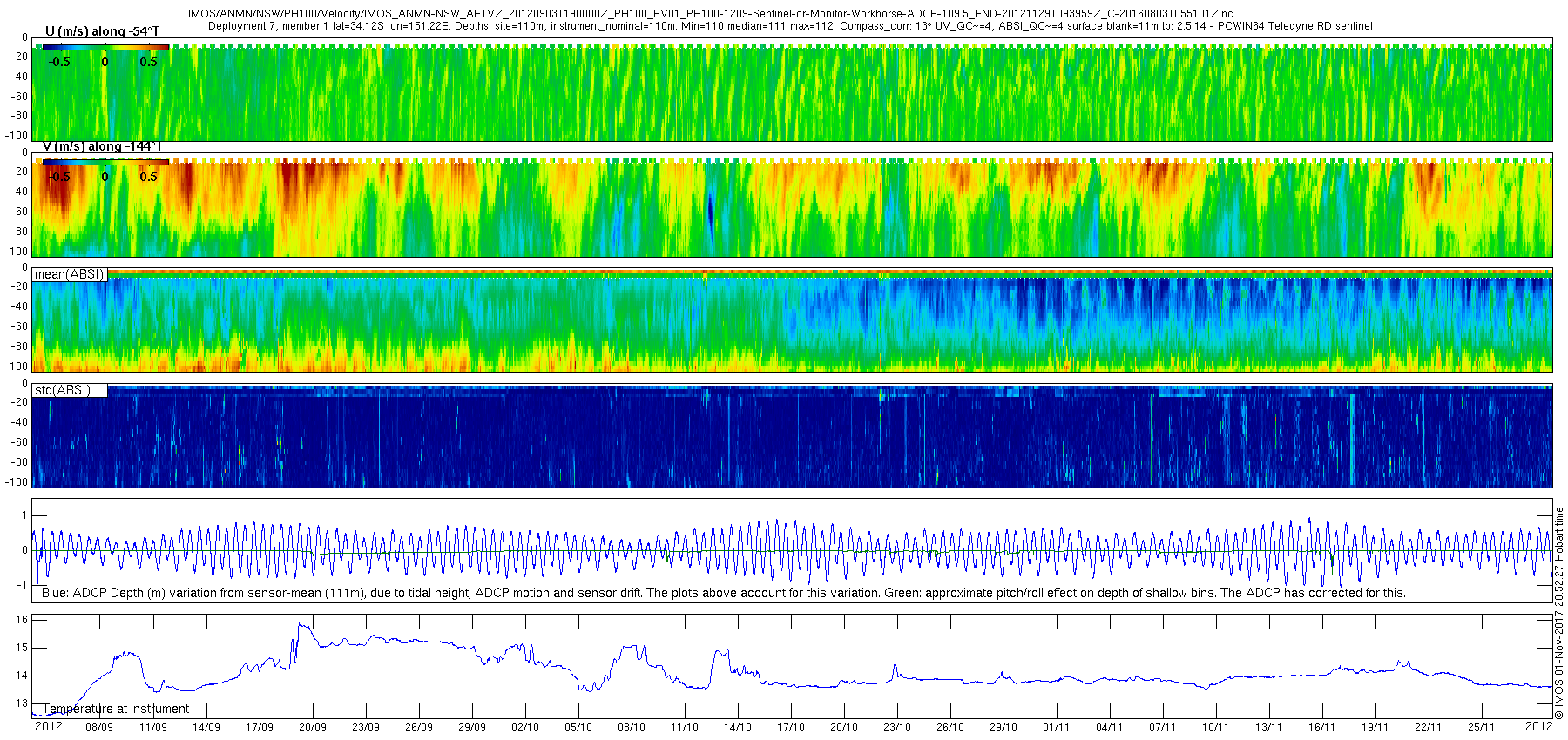The width and height of the screenshot is (1568, 740).
Task: Click the '0.5' label on the V color bar
Action: (x=149, y=177)
